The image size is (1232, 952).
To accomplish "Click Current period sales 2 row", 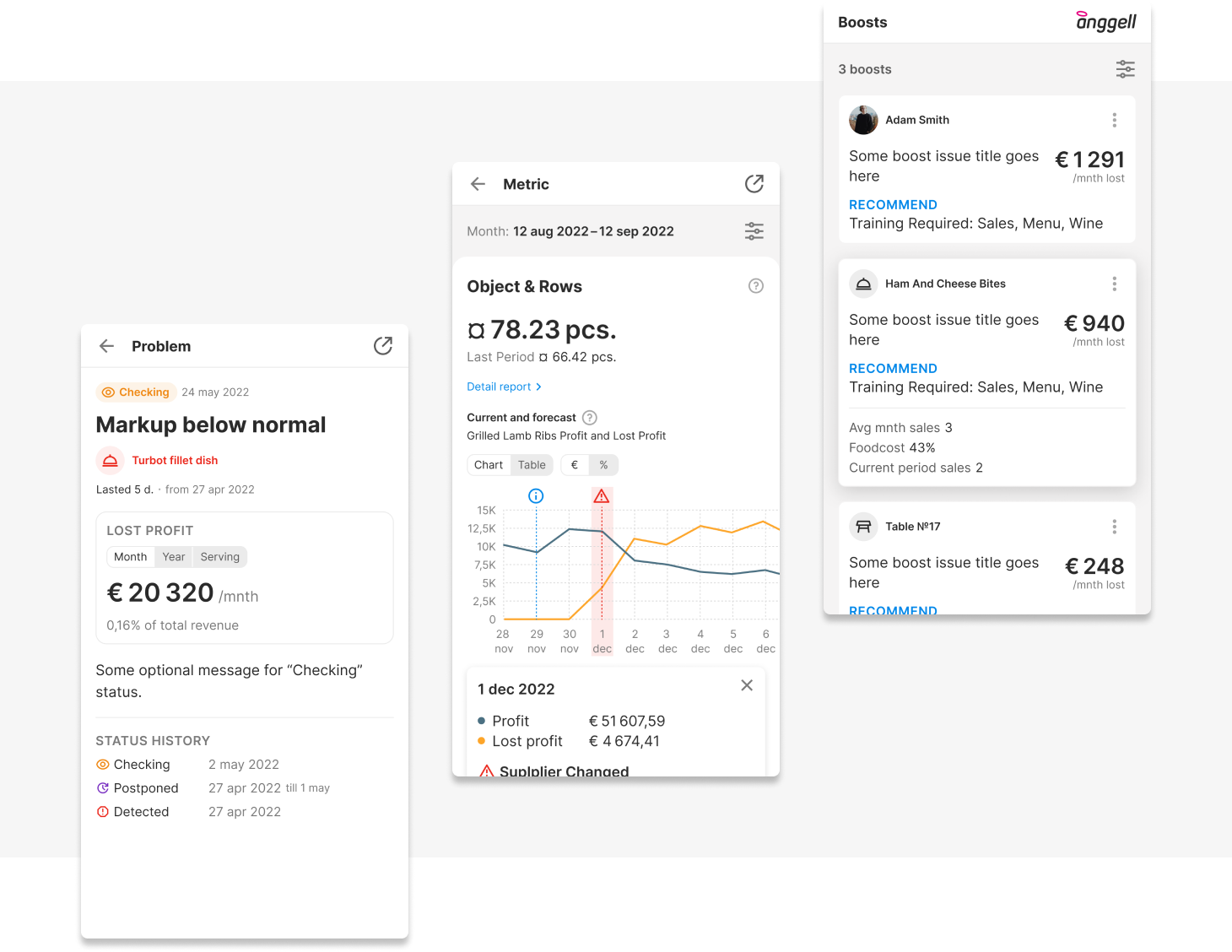I will point(916,468).
